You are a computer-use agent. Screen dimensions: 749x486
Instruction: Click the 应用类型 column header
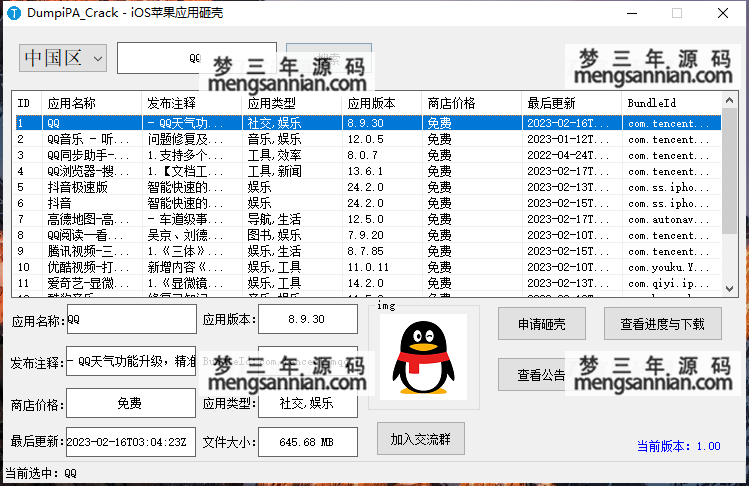(x=292, y=103)
